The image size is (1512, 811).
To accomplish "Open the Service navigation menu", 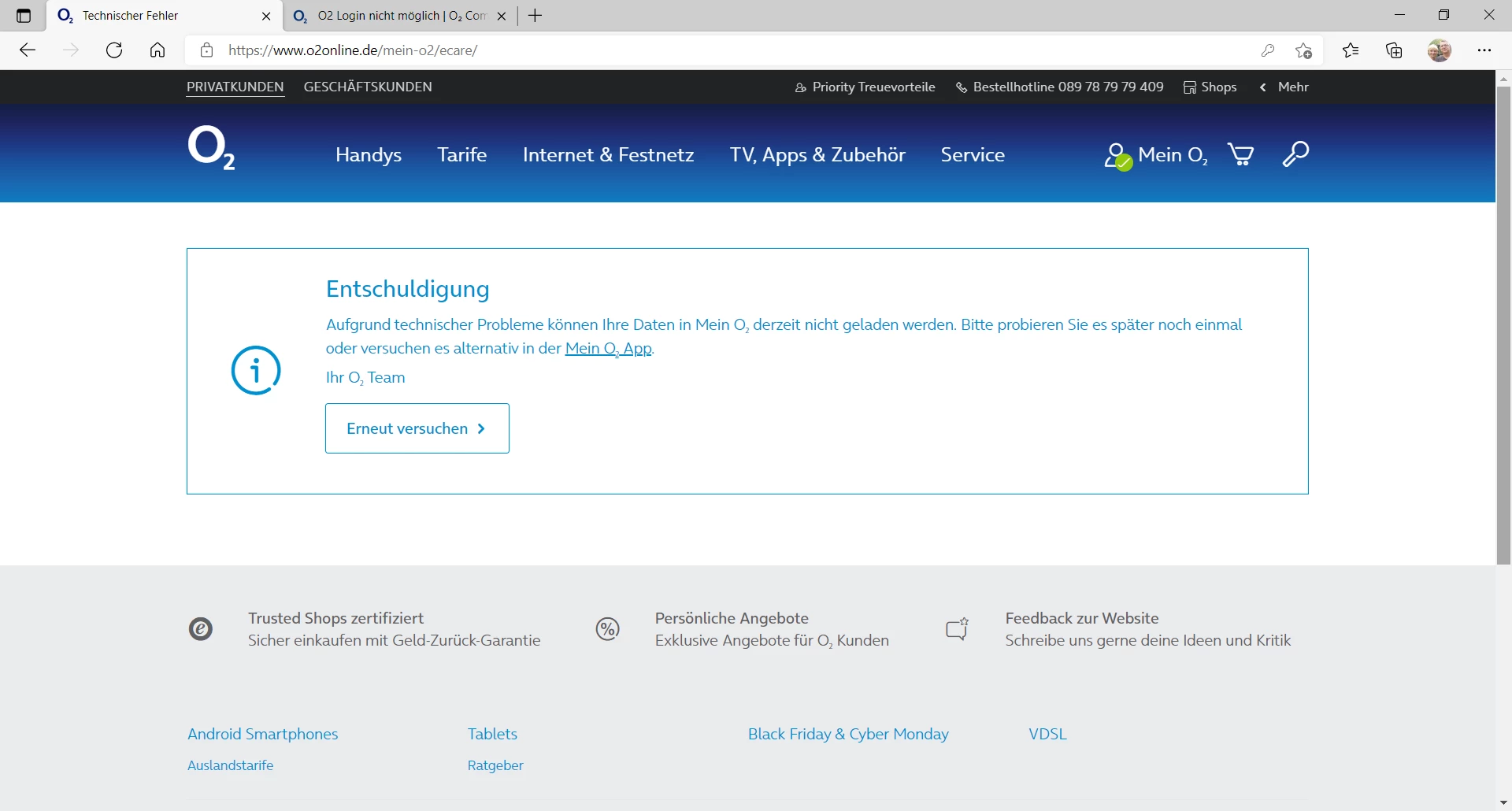I will pyautogui.click(x=973, y=155).
